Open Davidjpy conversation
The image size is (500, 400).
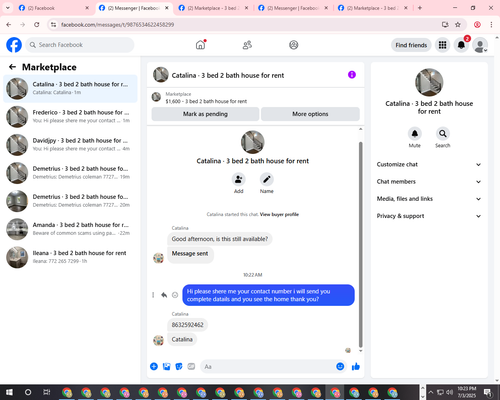coord(70,145)
